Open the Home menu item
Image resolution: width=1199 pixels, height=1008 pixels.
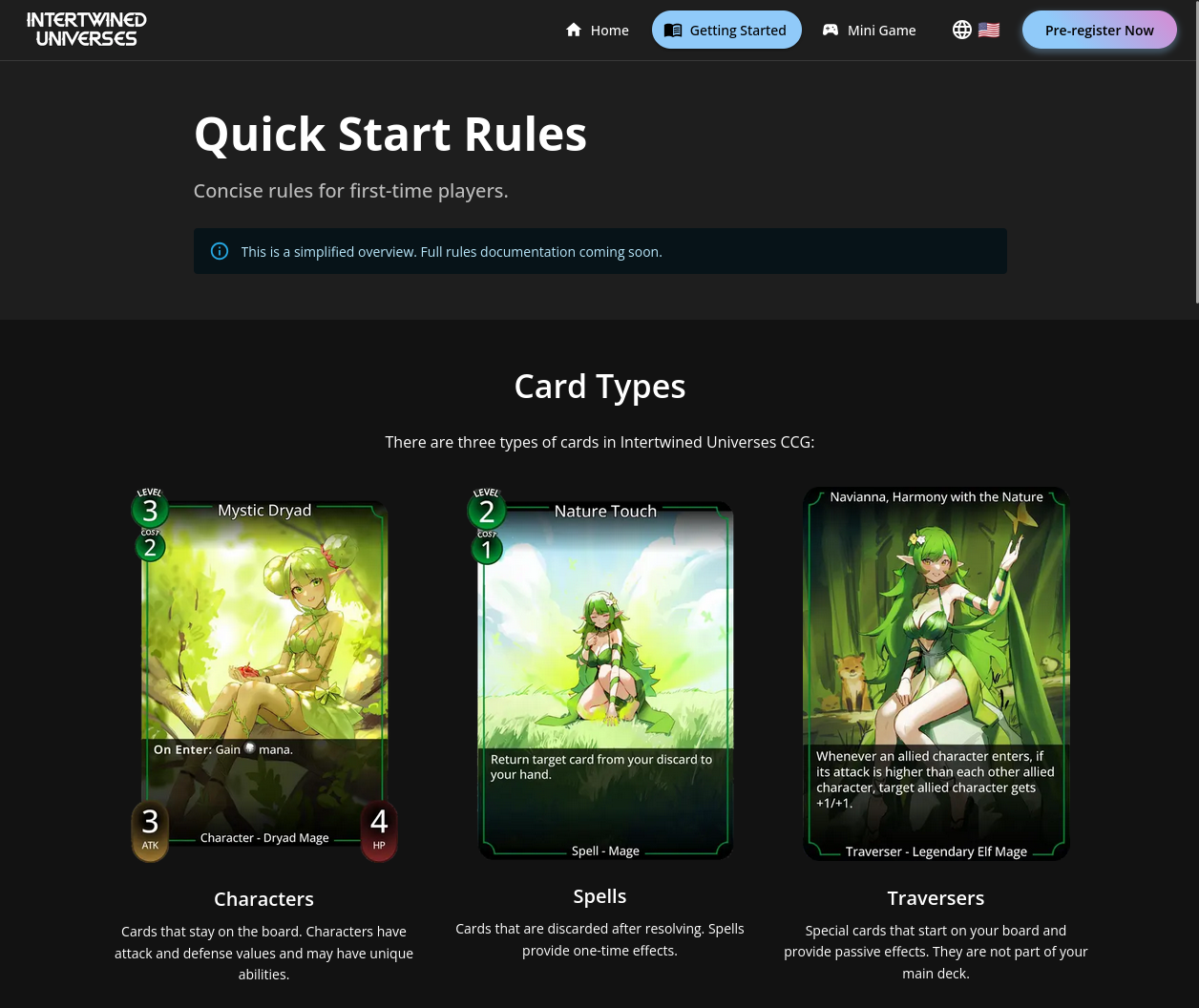598,30
